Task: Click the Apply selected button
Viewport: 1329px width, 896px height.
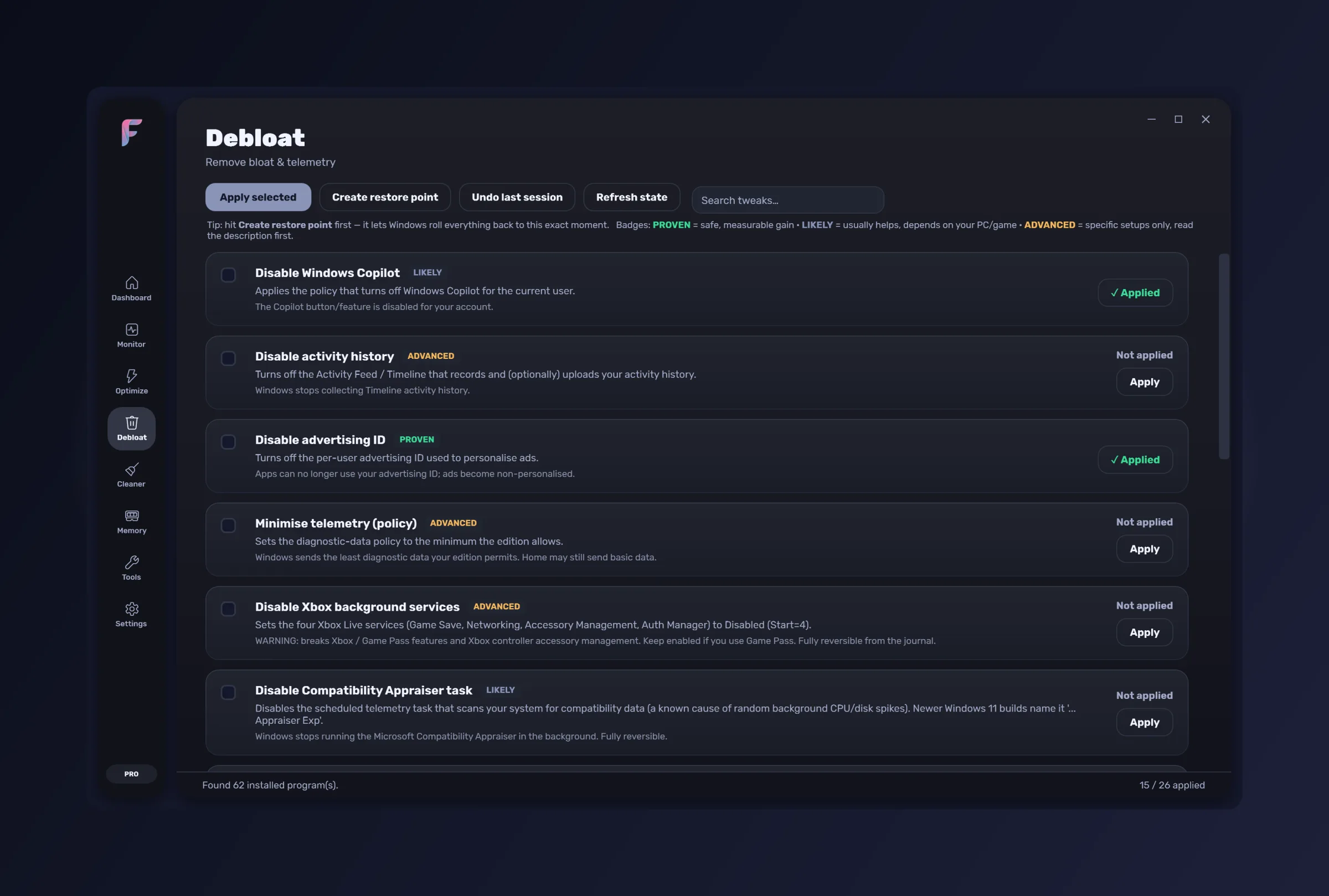Action: (258, 197)
